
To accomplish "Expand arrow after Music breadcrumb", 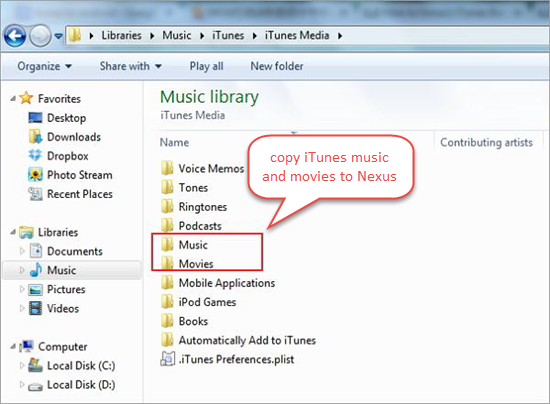I will 202,36.
